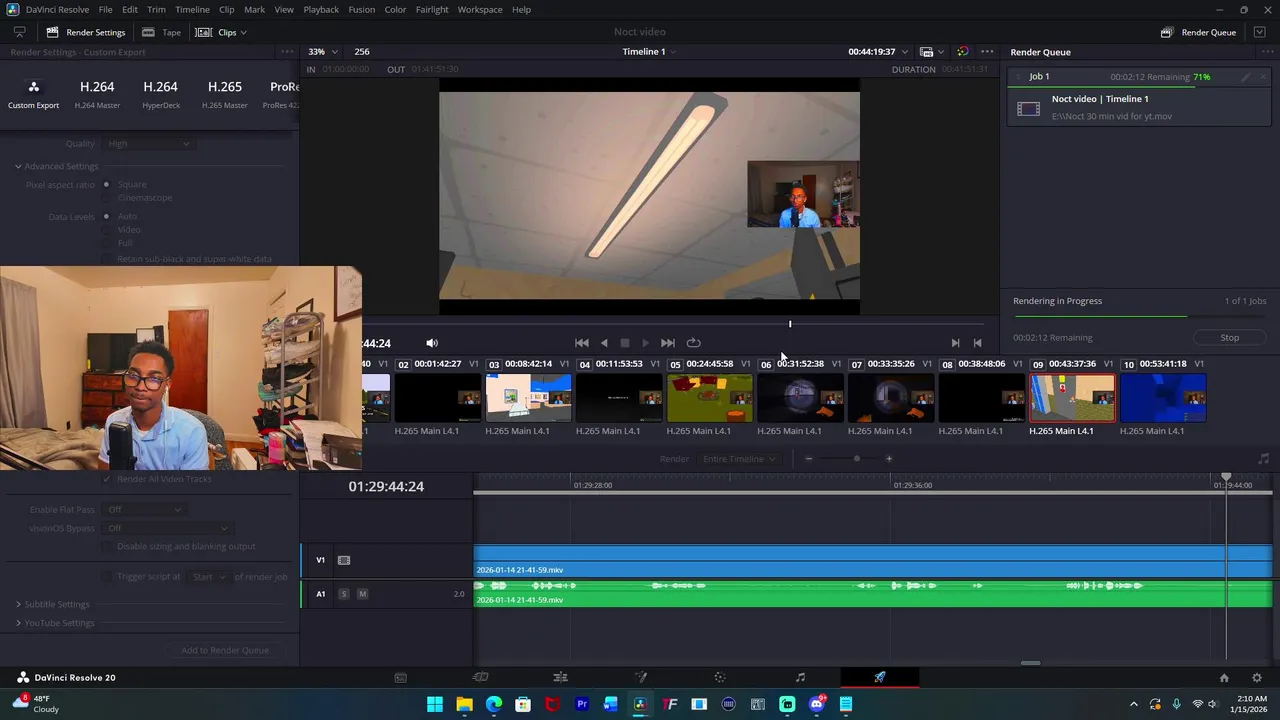The height and width of the screenshot is (720, 1280).
Task: Toggle Render Settings panel button
Action: [86, 32]
